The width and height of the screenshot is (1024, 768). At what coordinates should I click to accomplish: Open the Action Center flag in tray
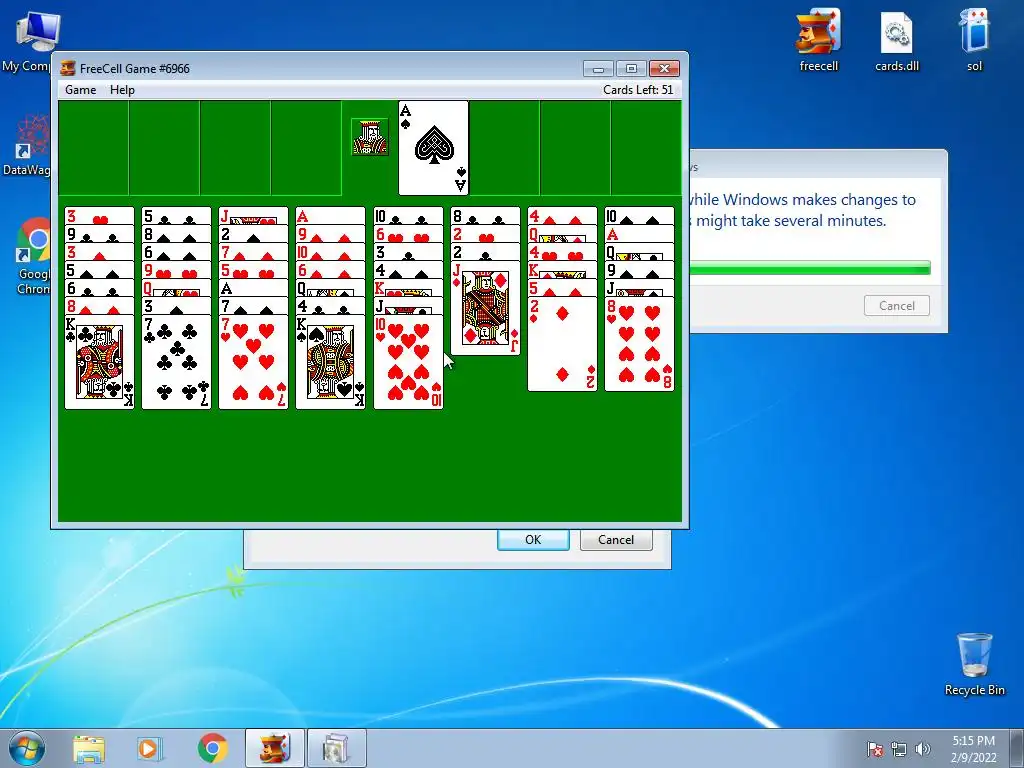point(874,749)
